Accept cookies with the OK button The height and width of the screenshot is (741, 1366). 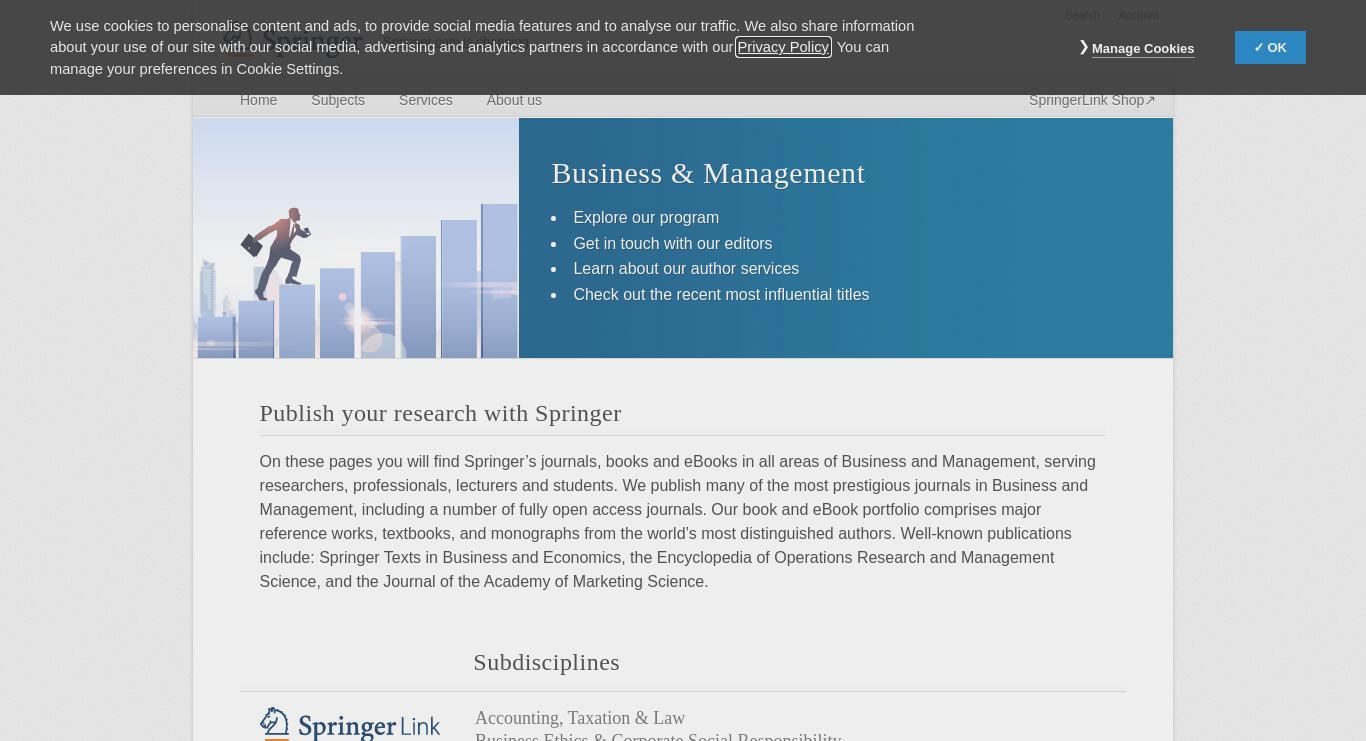pos(1270,48)
